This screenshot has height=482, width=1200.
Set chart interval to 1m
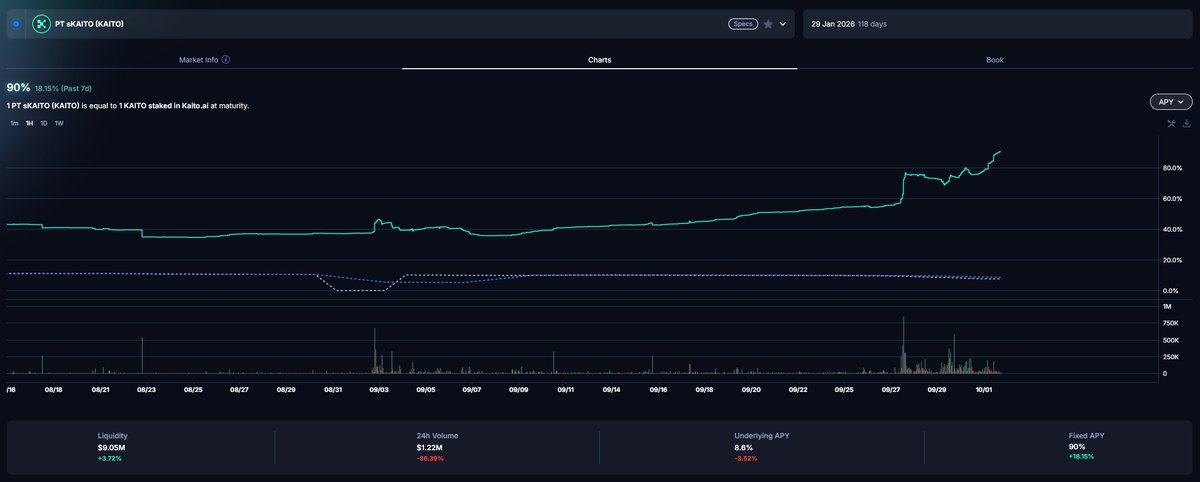tap(14, 123)
